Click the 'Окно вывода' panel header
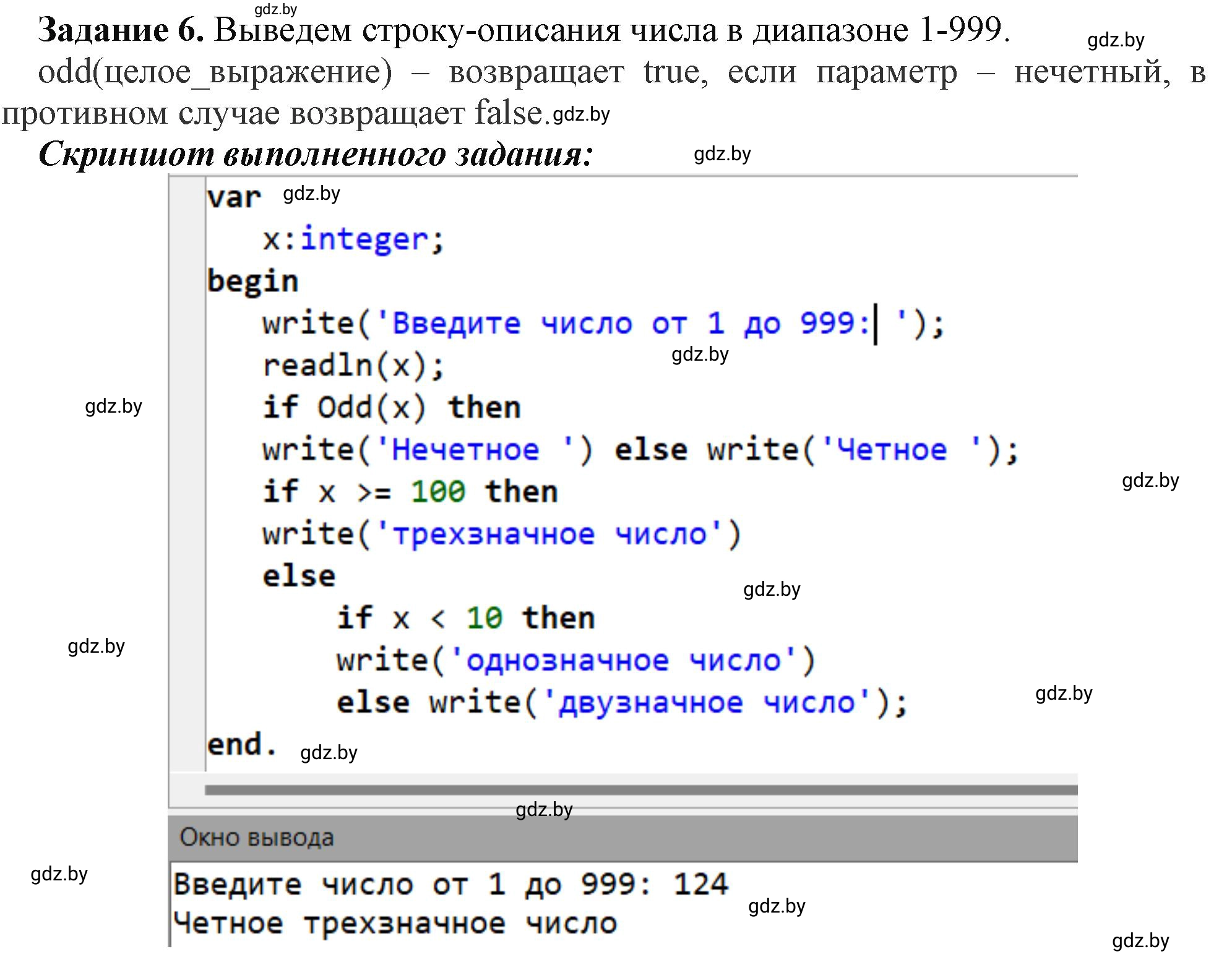 point(623,838)
